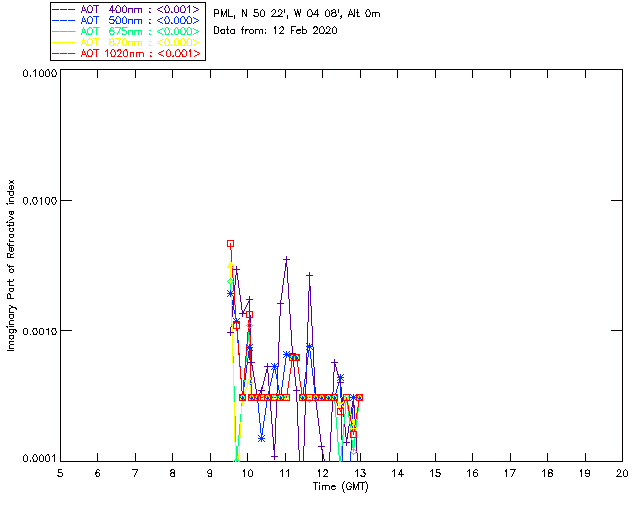Click the 13 tick on the time axis
The height and width of the screenshot is (512, 640).
tap(360, 472)
